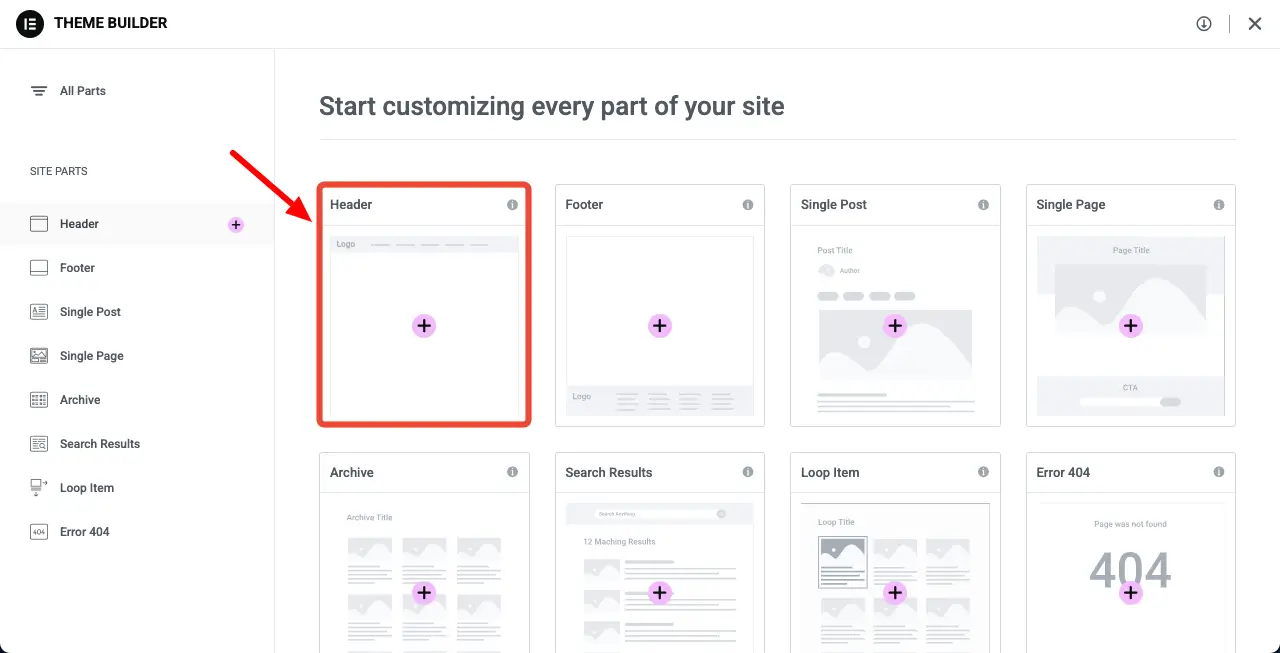Open Archive from the sidebar

click(80, 400)
